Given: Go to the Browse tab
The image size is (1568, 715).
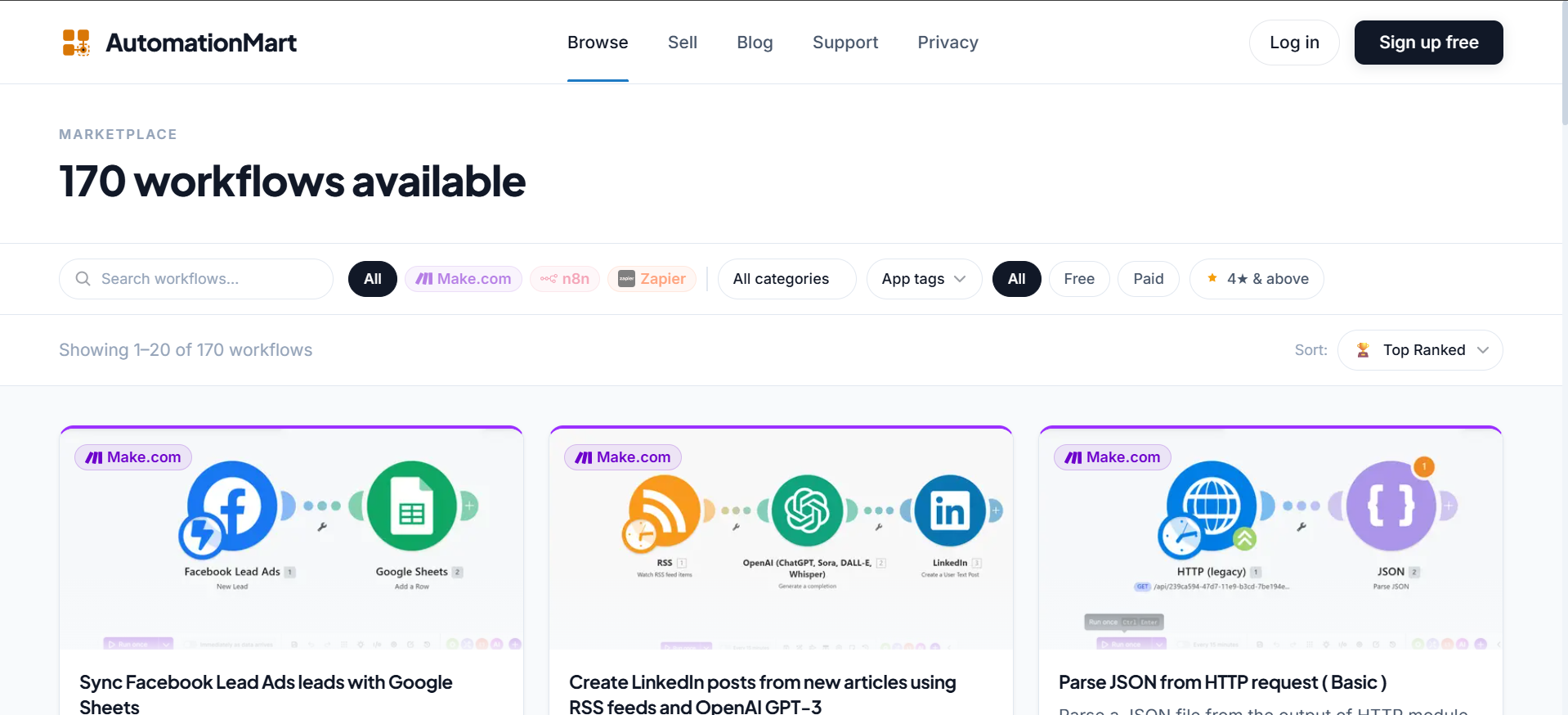Looking at the screenshot, I should (x=598, y=43).
